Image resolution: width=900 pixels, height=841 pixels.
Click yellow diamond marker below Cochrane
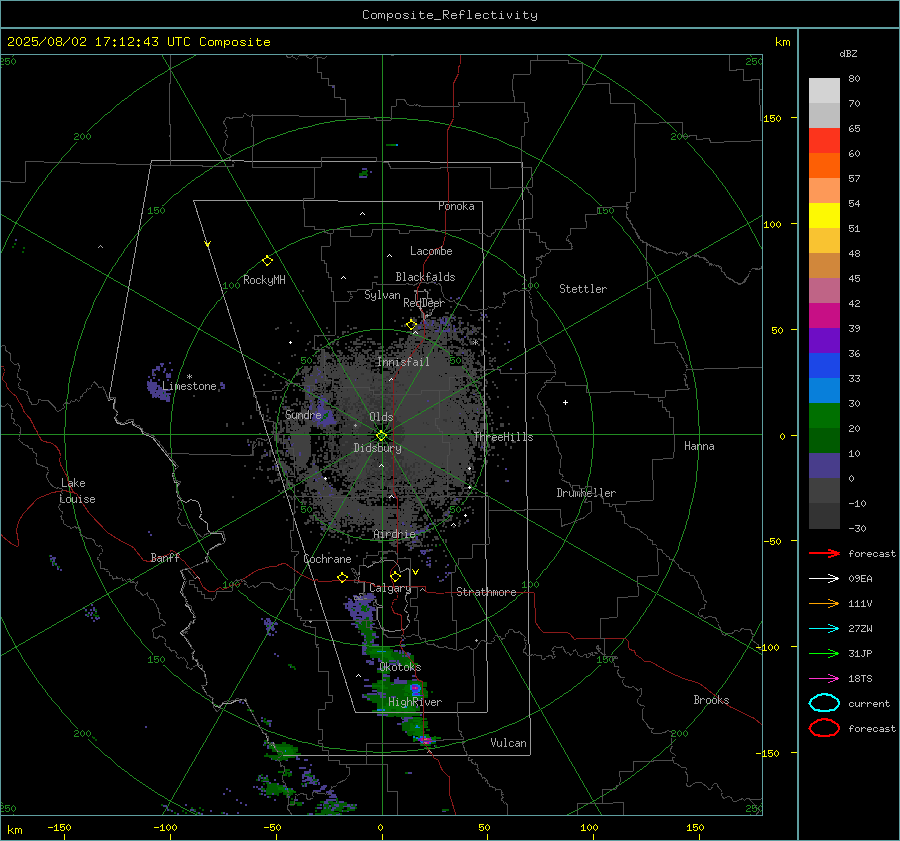point(342,577)
